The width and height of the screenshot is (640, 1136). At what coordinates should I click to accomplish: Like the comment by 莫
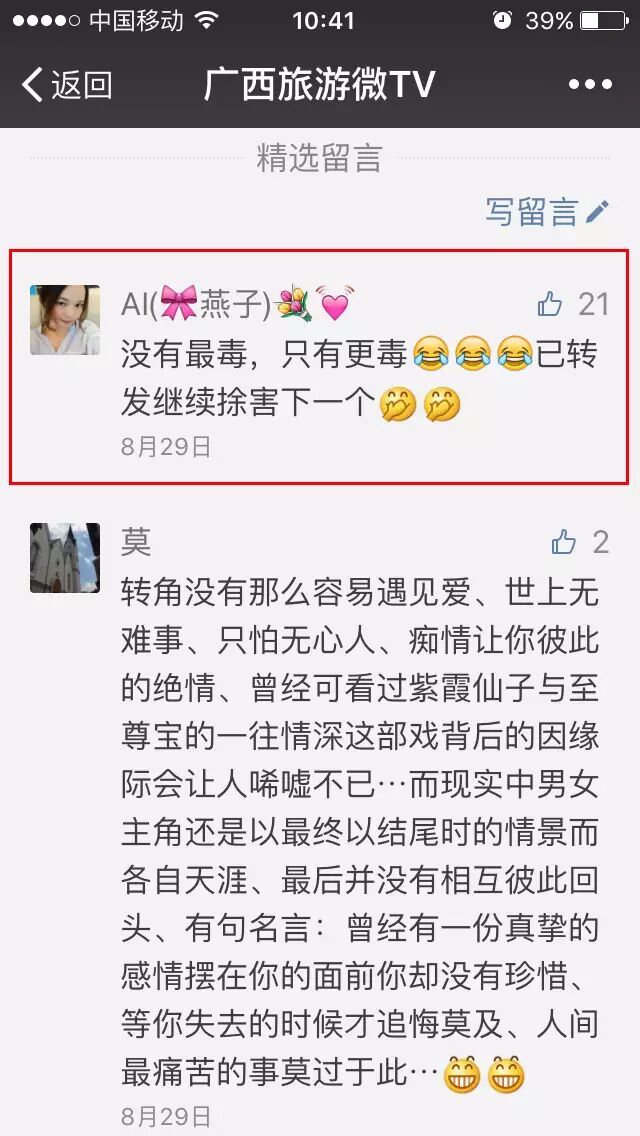pyautogui.click(x=563, y=542)
